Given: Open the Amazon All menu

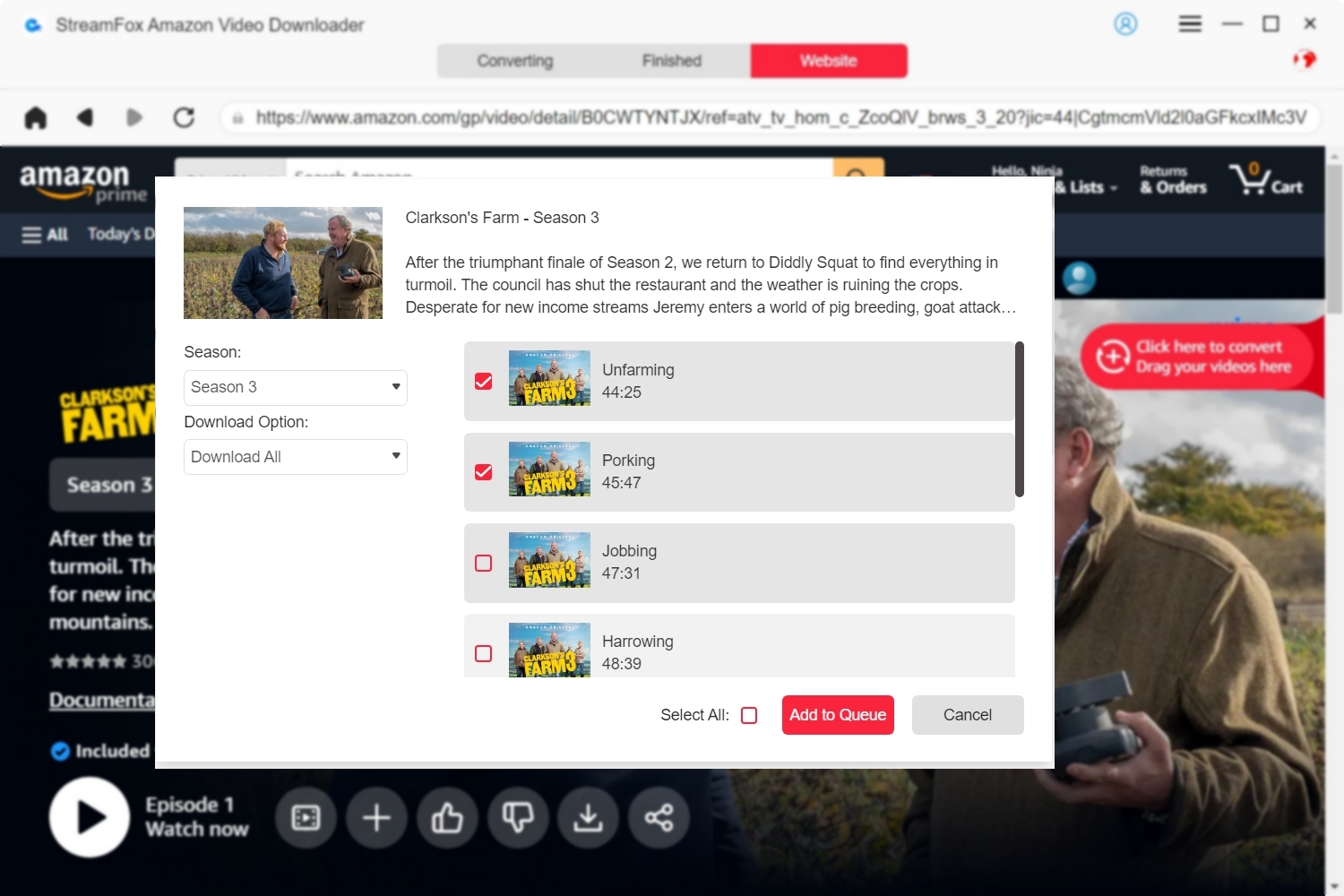Looking at the screenshot, I should (x=45, y=235).
